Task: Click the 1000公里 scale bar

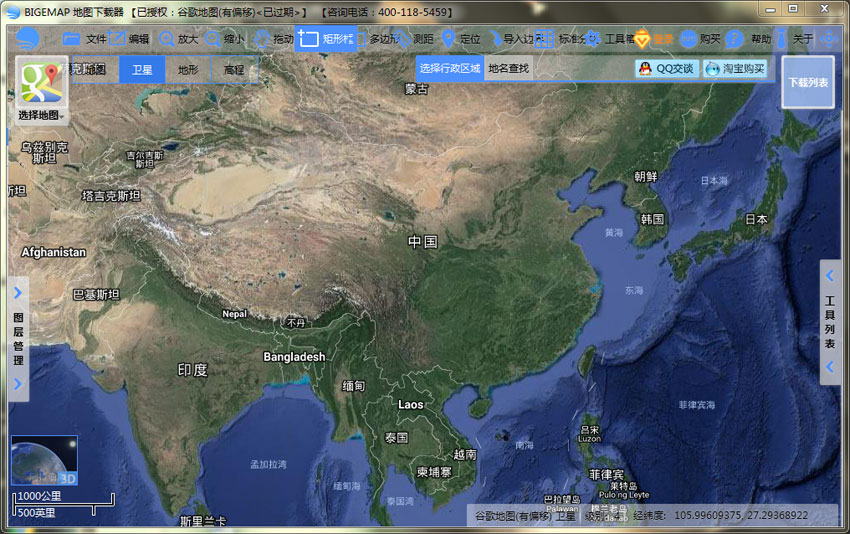Action: click(63, 497)
